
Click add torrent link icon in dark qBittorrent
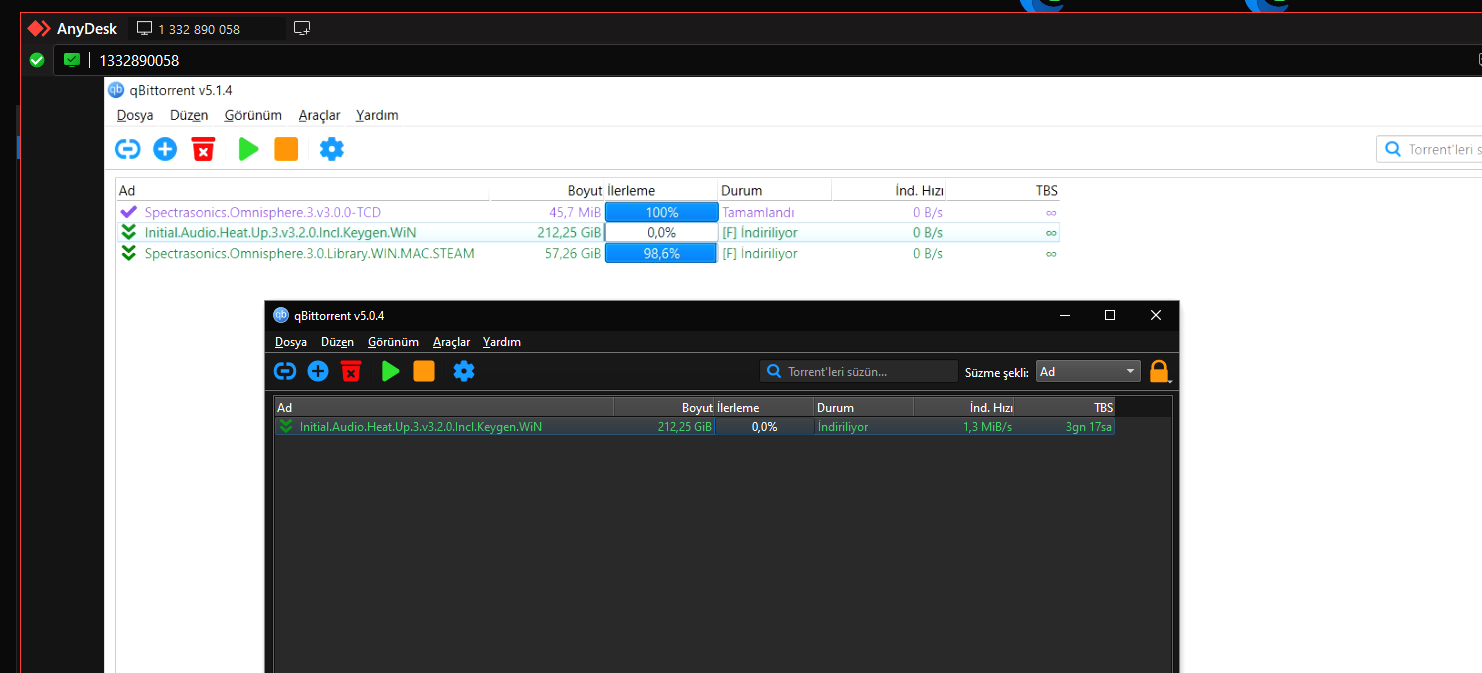point(285,372)
